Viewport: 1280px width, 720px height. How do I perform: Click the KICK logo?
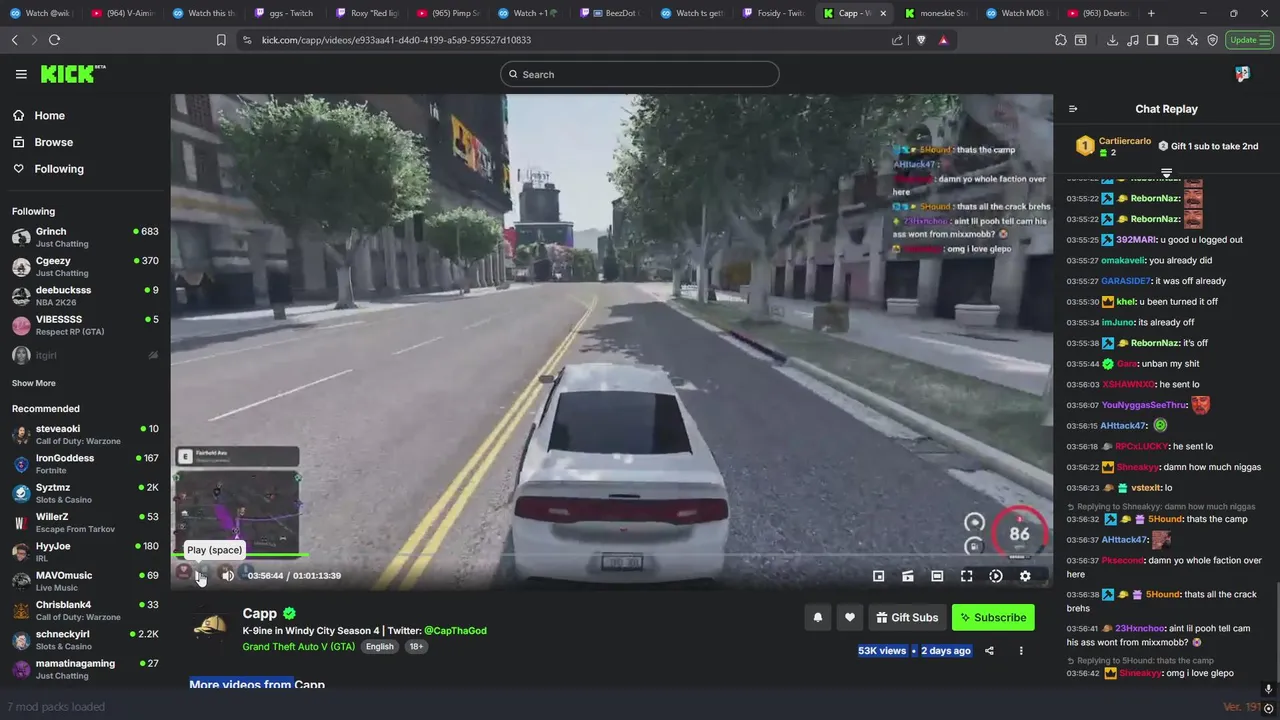[72, 74]
